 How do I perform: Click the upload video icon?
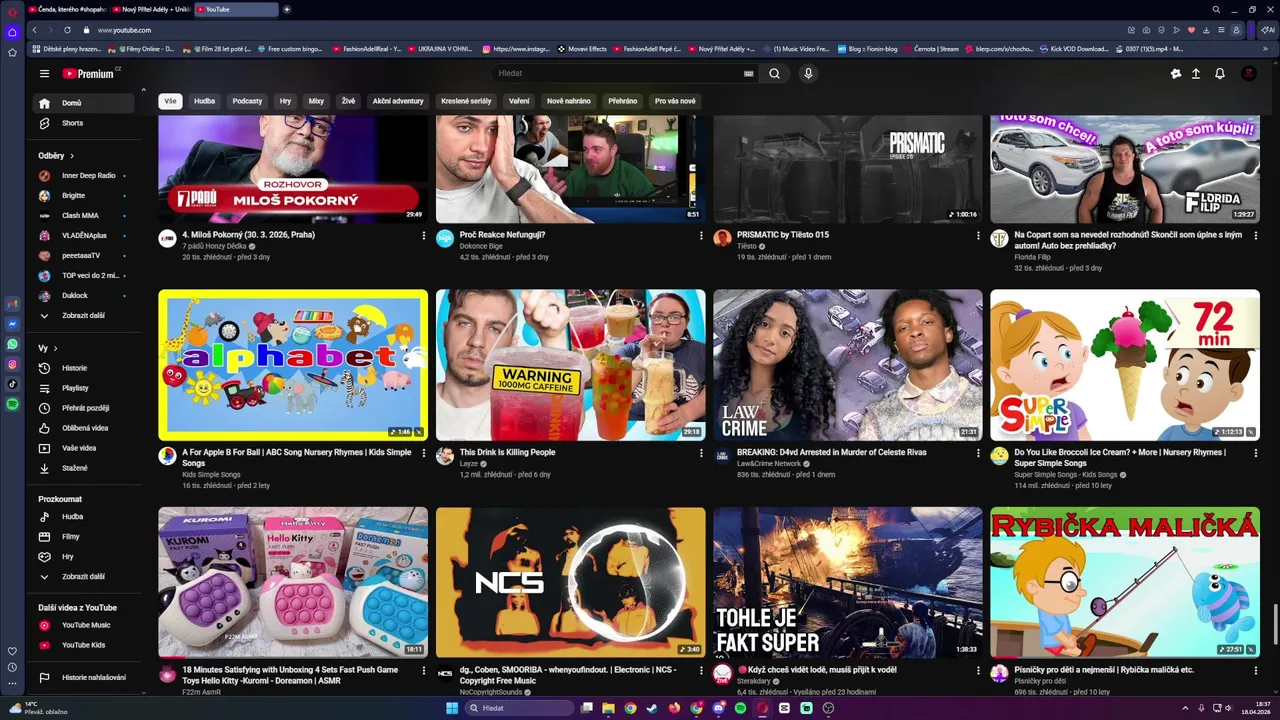1195,73
